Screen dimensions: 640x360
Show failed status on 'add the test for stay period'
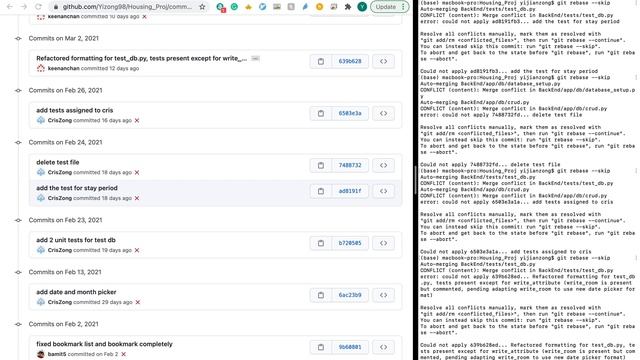[137, 198]
